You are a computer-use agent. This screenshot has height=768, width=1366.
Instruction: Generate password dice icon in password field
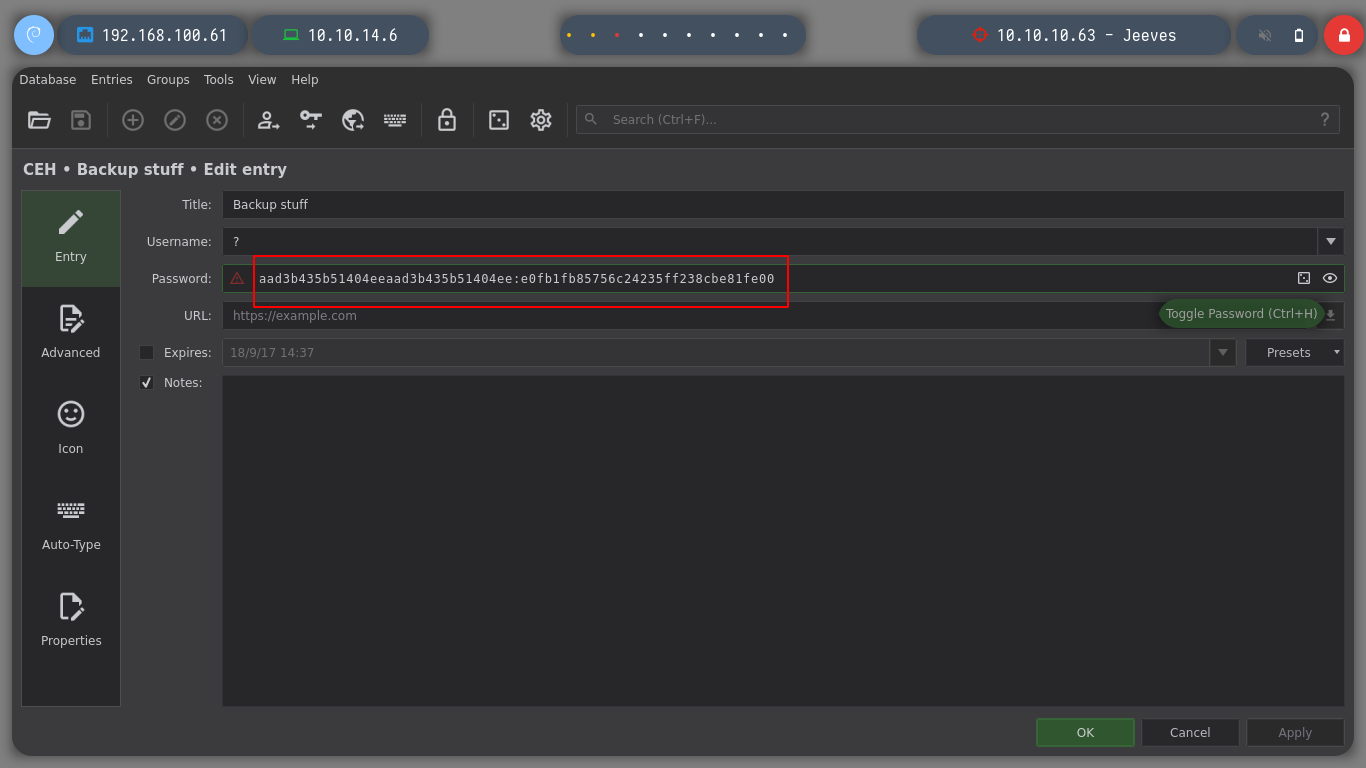pyautogui.click(x=1304, y=278)
